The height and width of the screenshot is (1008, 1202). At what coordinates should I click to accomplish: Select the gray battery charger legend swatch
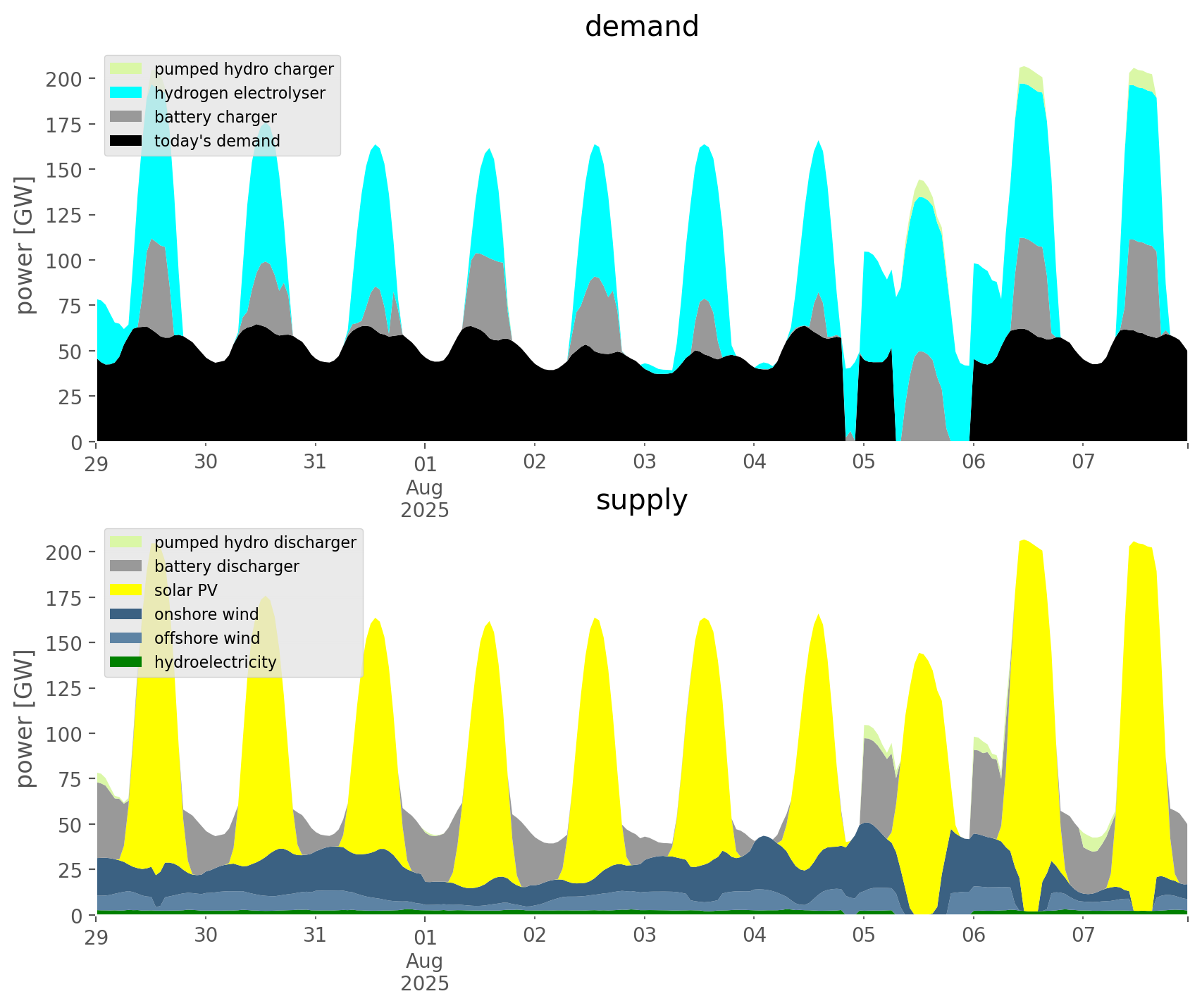tap(127, 117)
